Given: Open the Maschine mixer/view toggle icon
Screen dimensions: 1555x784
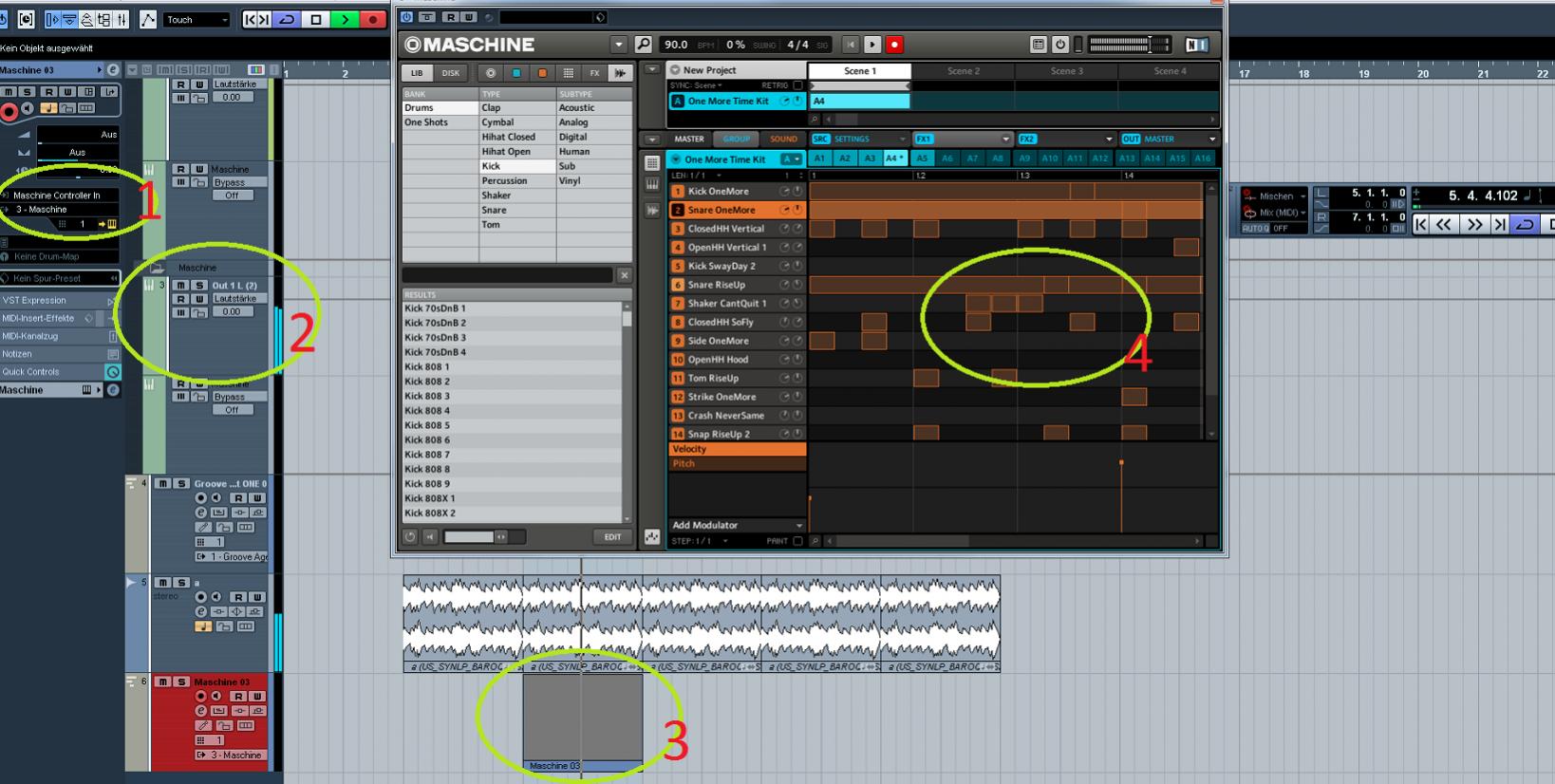Looking at the screenshot, I should coord(1038,45).
